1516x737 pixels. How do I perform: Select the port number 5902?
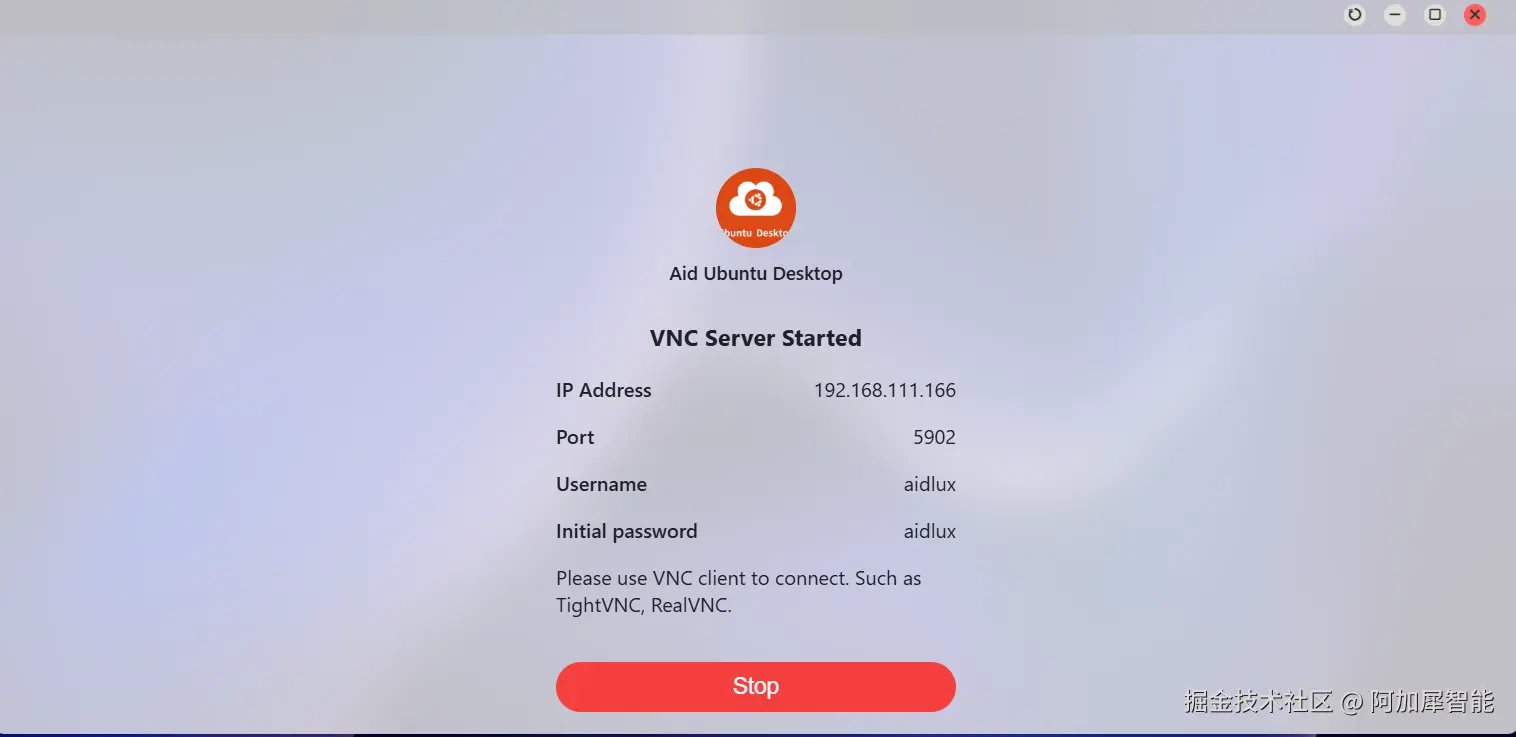click(935, 438)
